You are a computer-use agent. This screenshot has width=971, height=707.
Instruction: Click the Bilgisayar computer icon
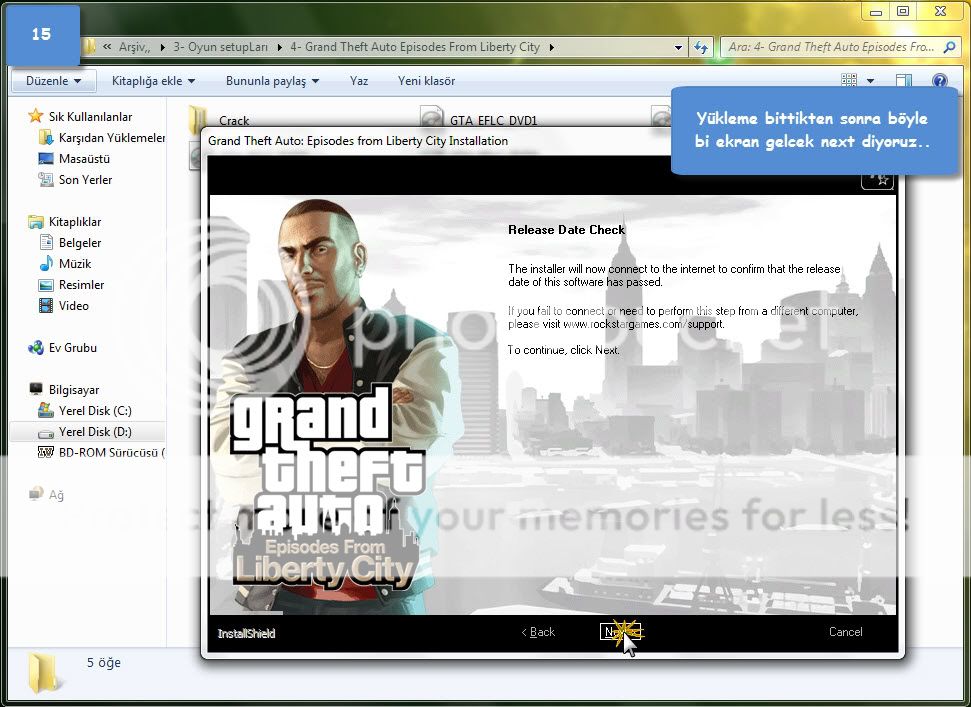pyautogui.click(x=35, y=389)
